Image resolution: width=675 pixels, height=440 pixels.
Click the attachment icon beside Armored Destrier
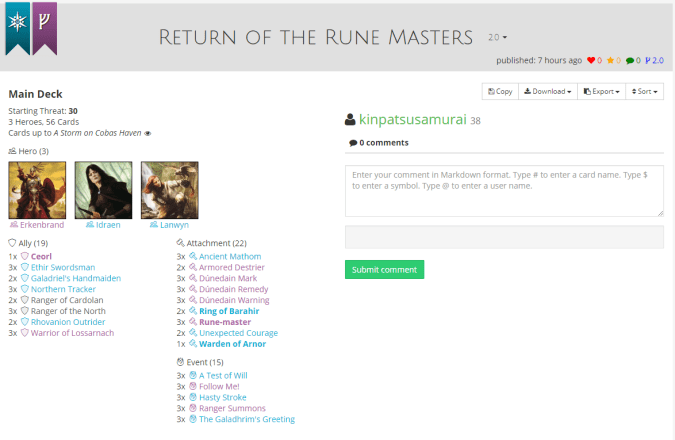click(193, 267)
